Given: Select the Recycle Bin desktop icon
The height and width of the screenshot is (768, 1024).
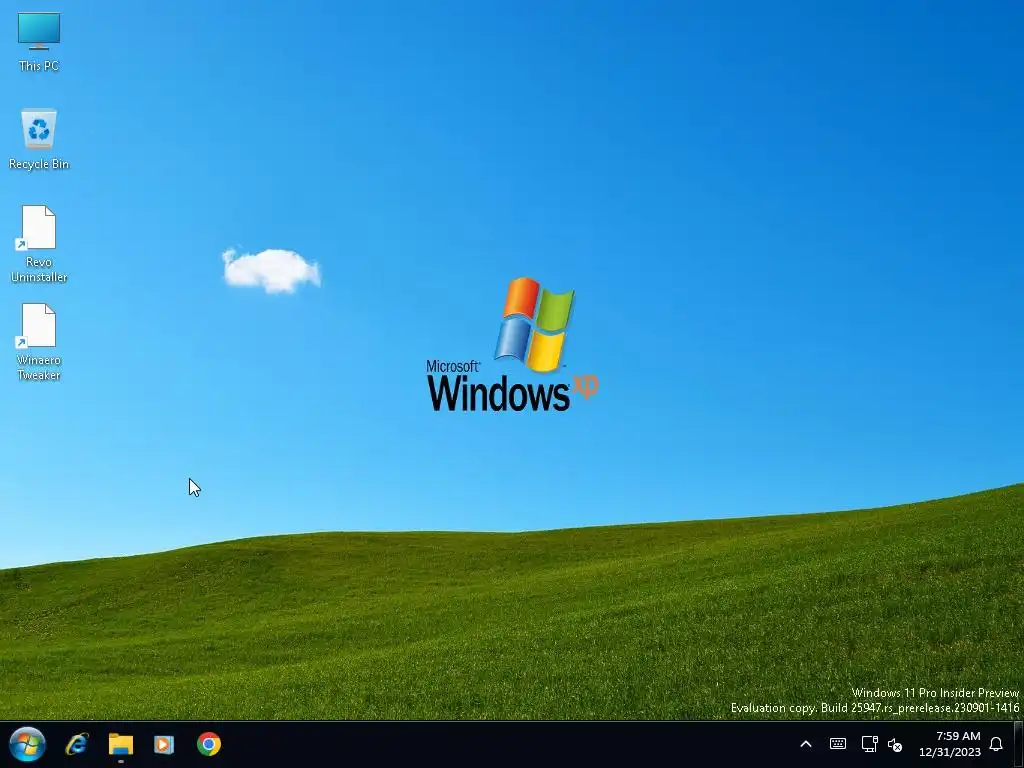Looking at the screenshot, I should click(39, 139).
